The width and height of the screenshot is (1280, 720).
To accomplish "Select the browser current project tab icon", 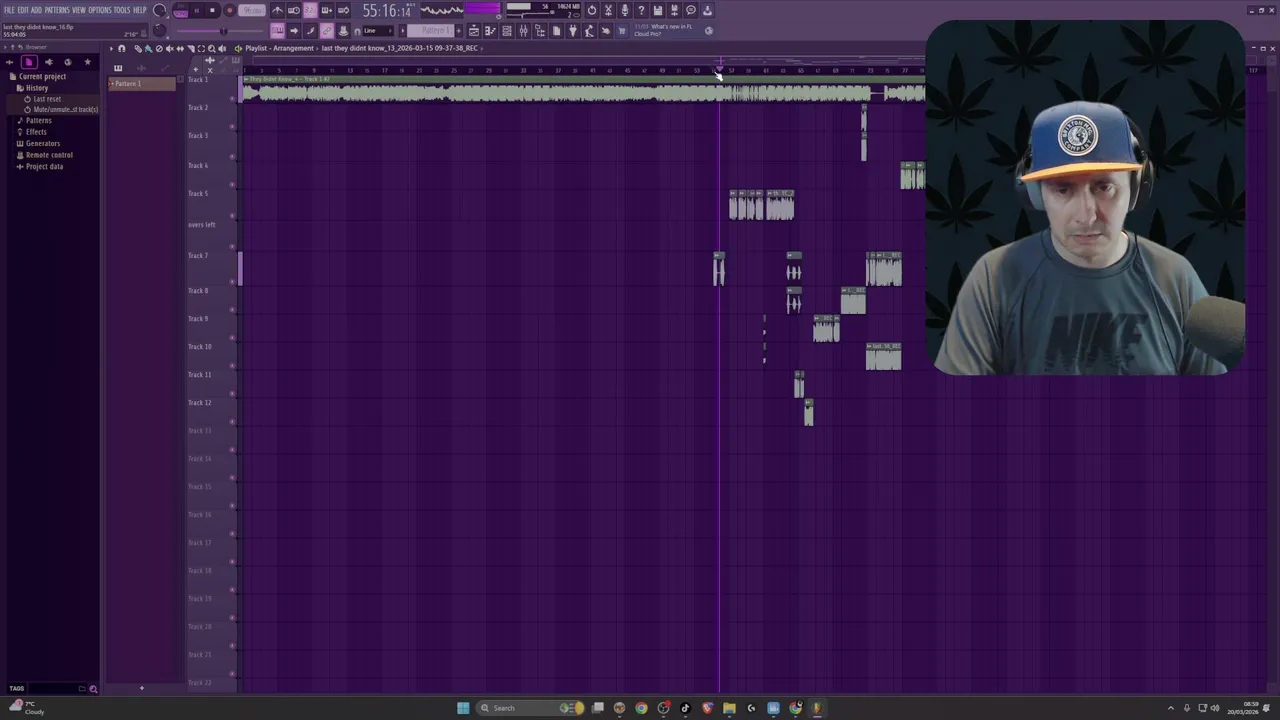I will click(x=29, y=62).
